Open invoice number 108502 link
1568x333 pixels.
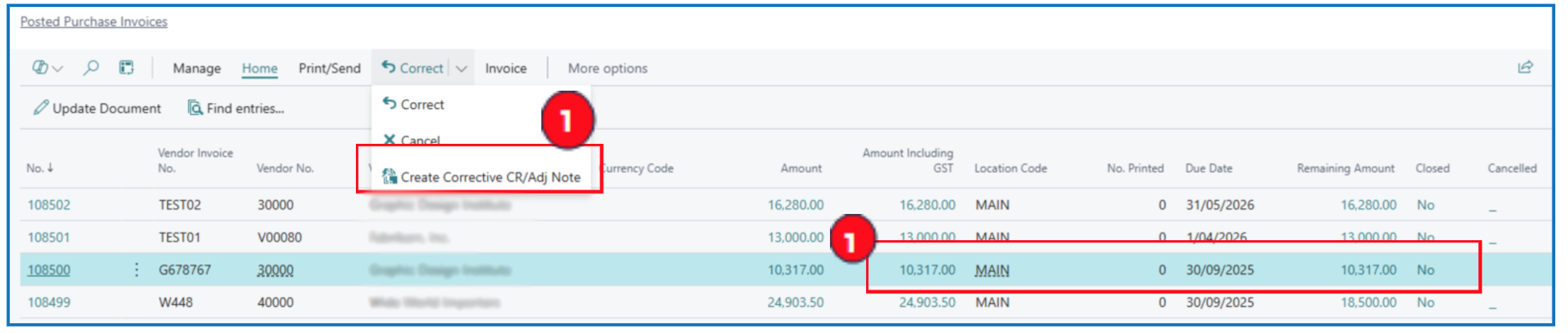(x=49, y=205)
